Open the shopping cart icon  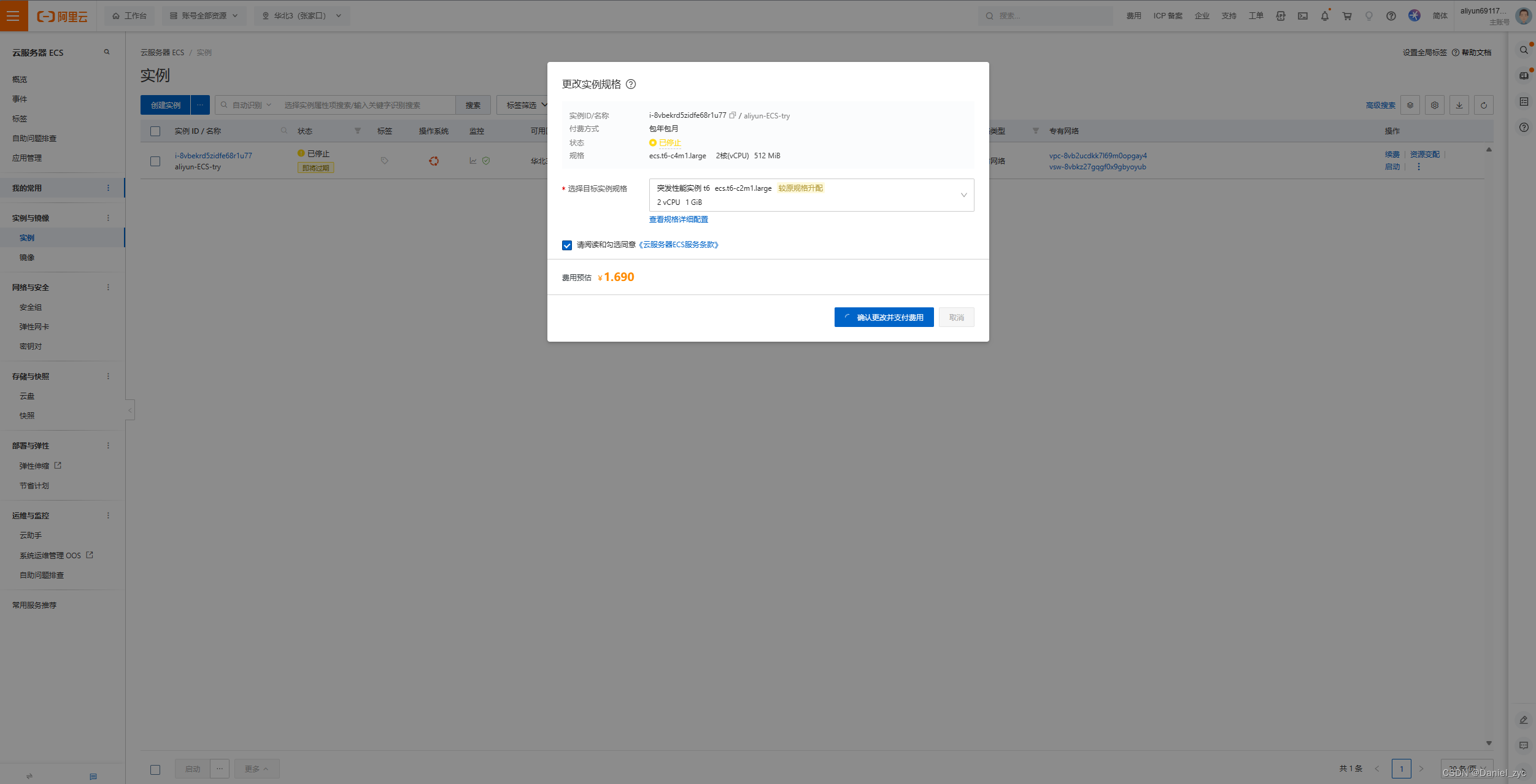(1347, 16)
